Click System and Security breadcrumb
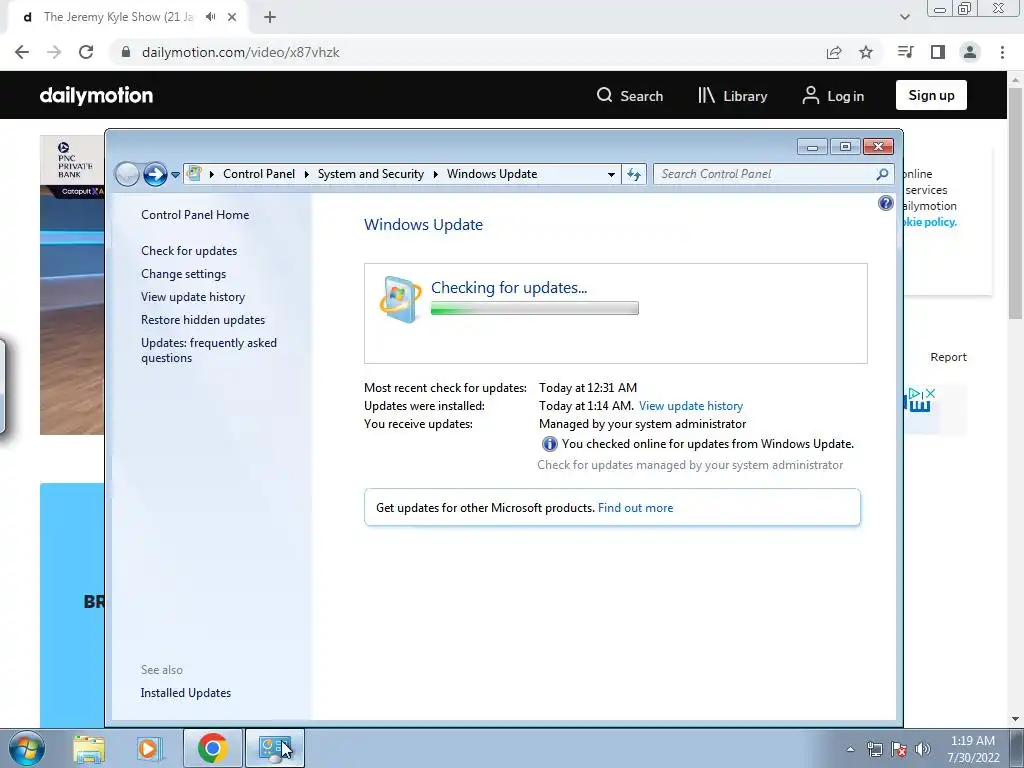Viewport: 1024px width, 768px height. pos(370,174)
